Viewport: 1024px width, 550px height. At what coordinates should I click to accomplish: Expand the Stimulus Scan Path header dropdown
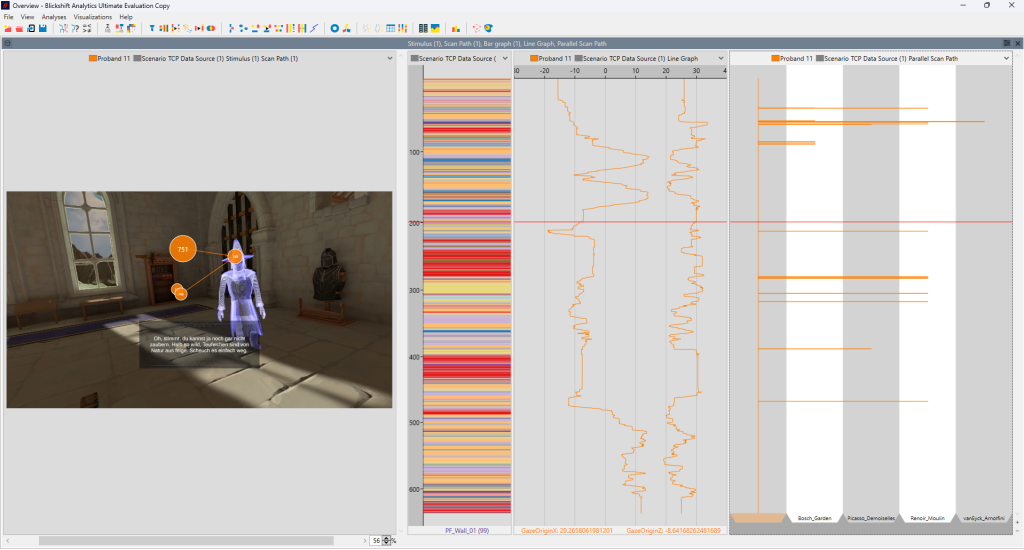tap(390, 59)
